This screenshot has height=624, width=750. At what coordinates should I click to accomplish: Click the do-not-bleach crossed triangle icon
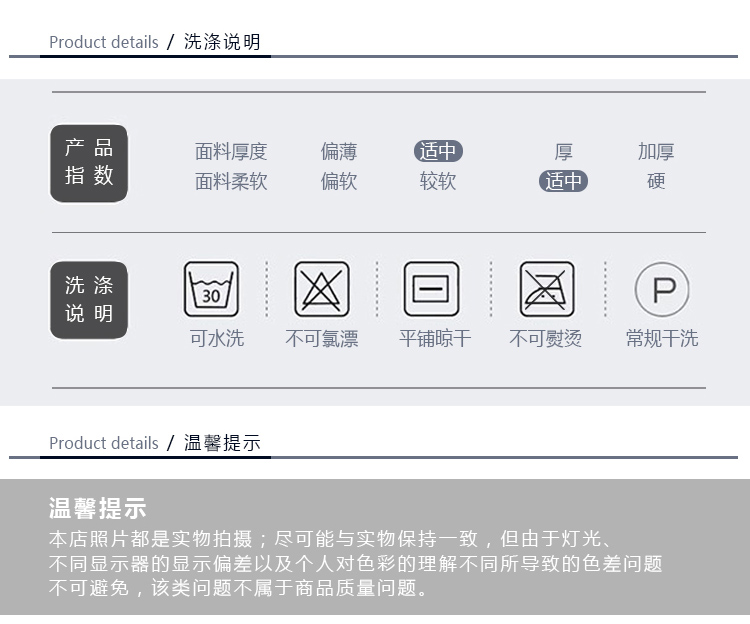pos(322,289)
